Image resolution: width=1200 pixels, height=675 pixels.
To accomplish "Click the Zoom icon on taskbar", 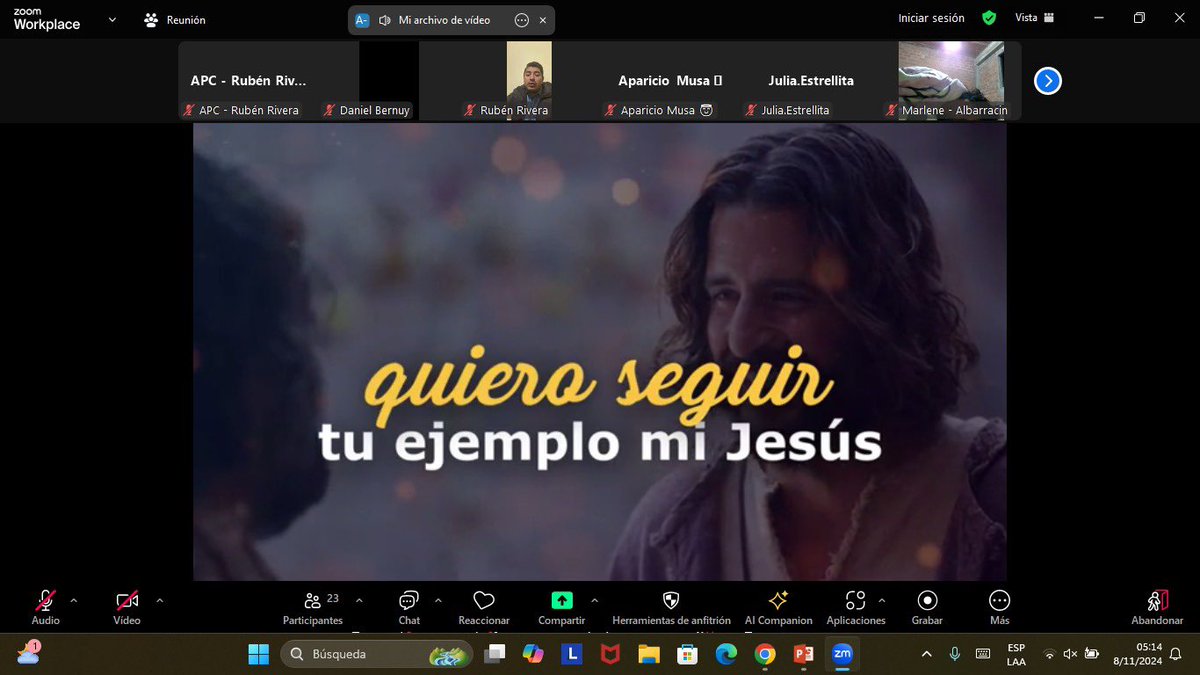I will click(842, 654).
